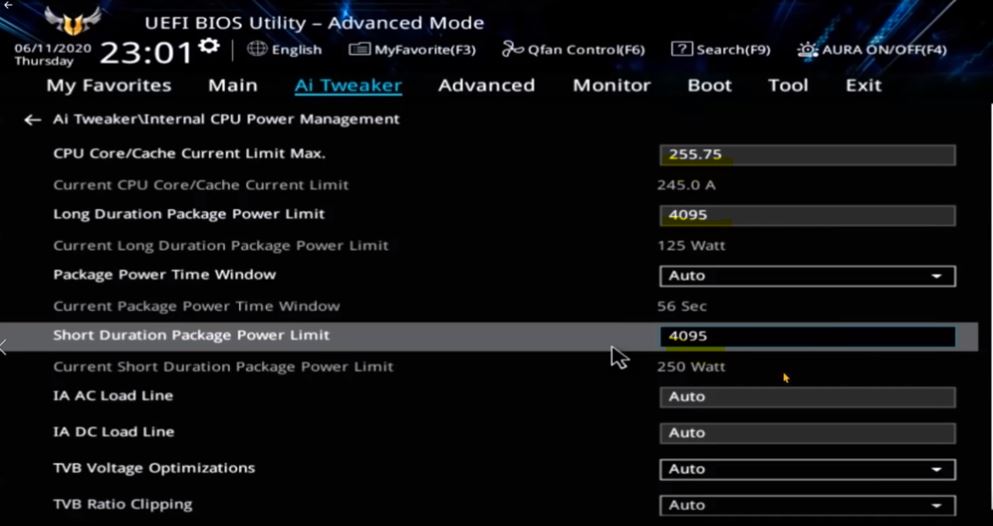
Task: Click CPU Core/Cache Current Limit Max. label
Action: click(x=189, y=153)
